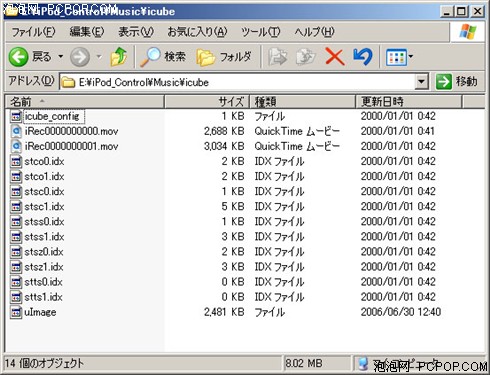Click the file name text icube_config
The height and width of the screenshot is (375, 490).
coord(52,116)
